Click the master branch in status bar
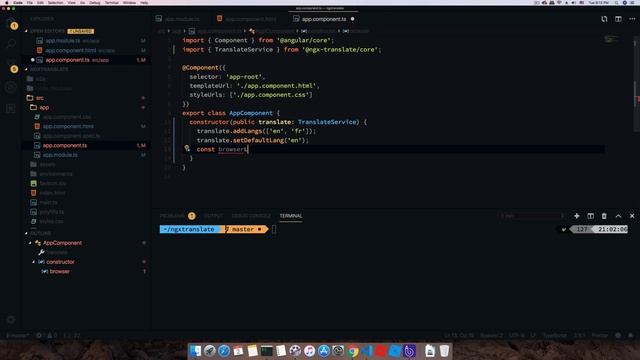Image resolution: width=640 pixels, height=360 pixels. click(18, 336)
